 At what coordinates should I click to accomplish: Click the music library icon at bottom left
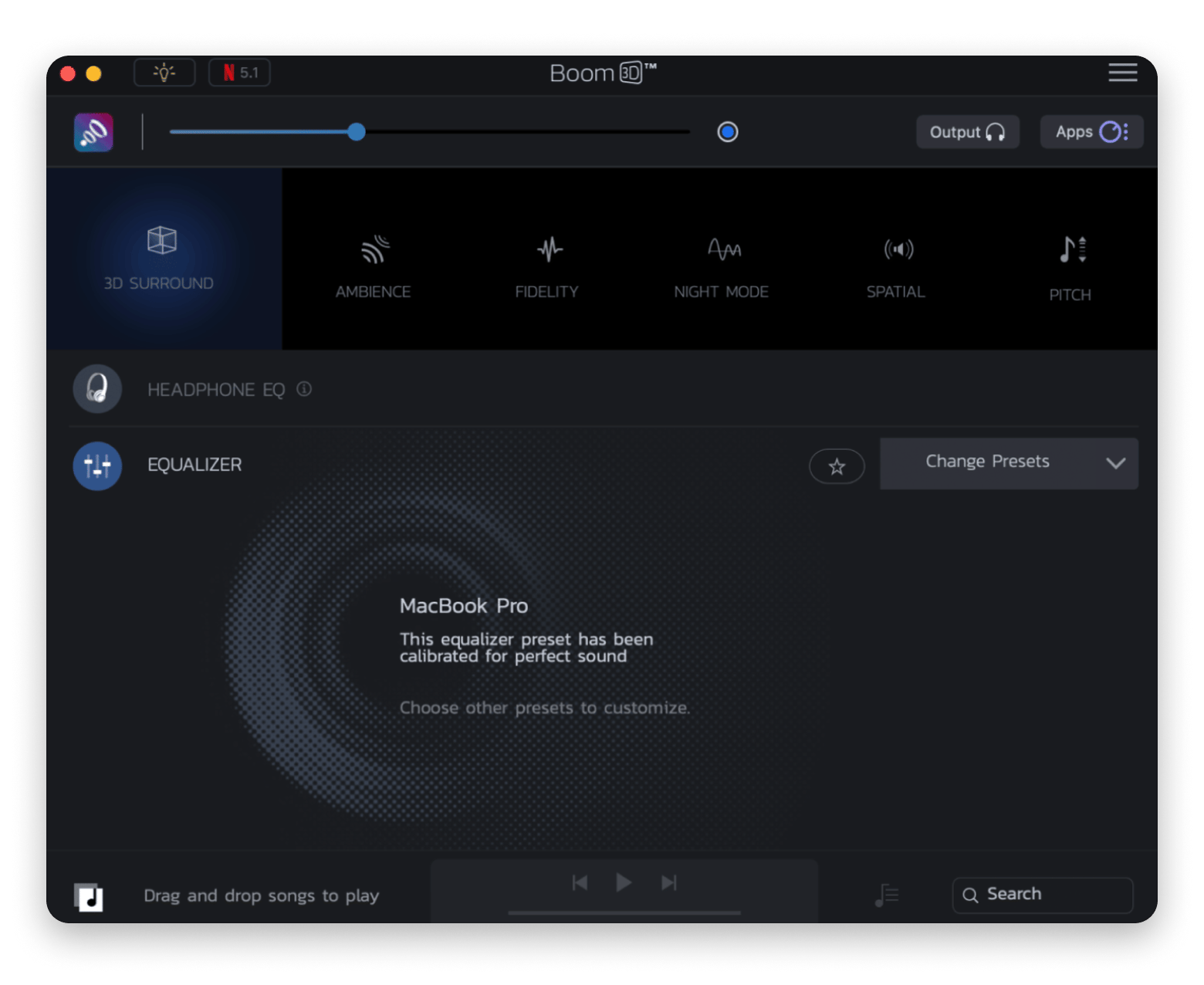pyautogui.click(x=89, y=897)
